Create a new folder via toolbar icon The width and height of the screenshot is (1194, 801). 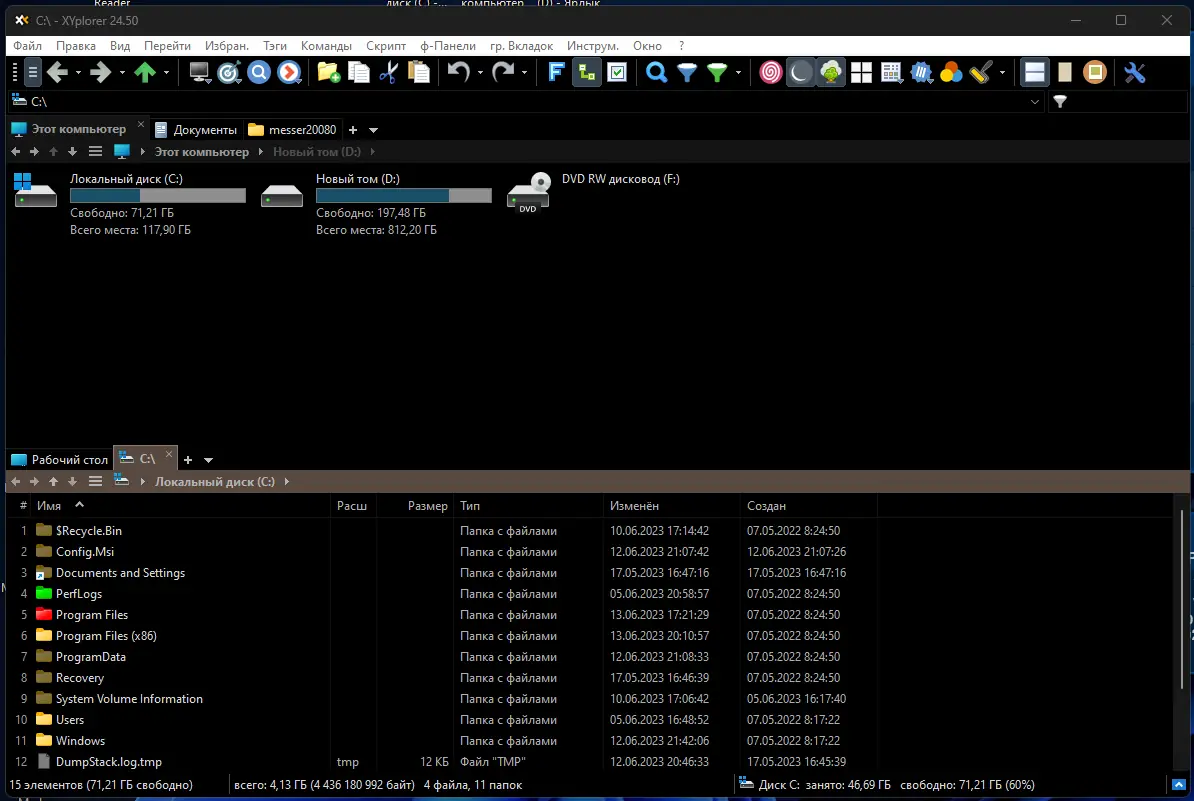(x=328, y=73)
